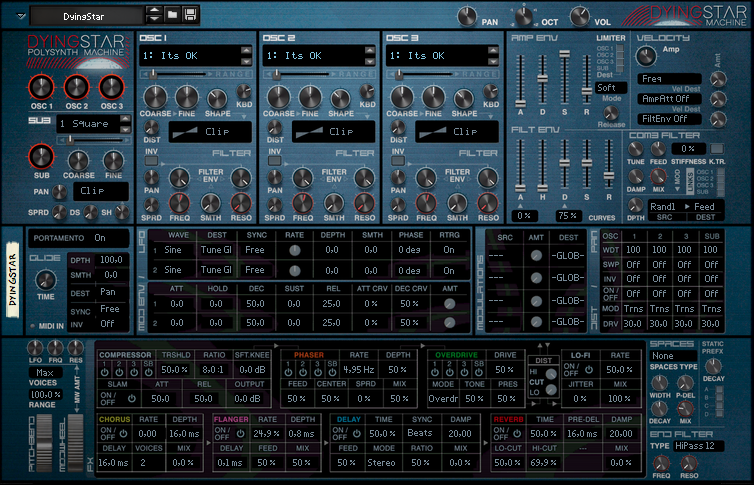Open Limiter mode 'Soft' selector
The image size is (754, 485).
(x=611, y=87)
